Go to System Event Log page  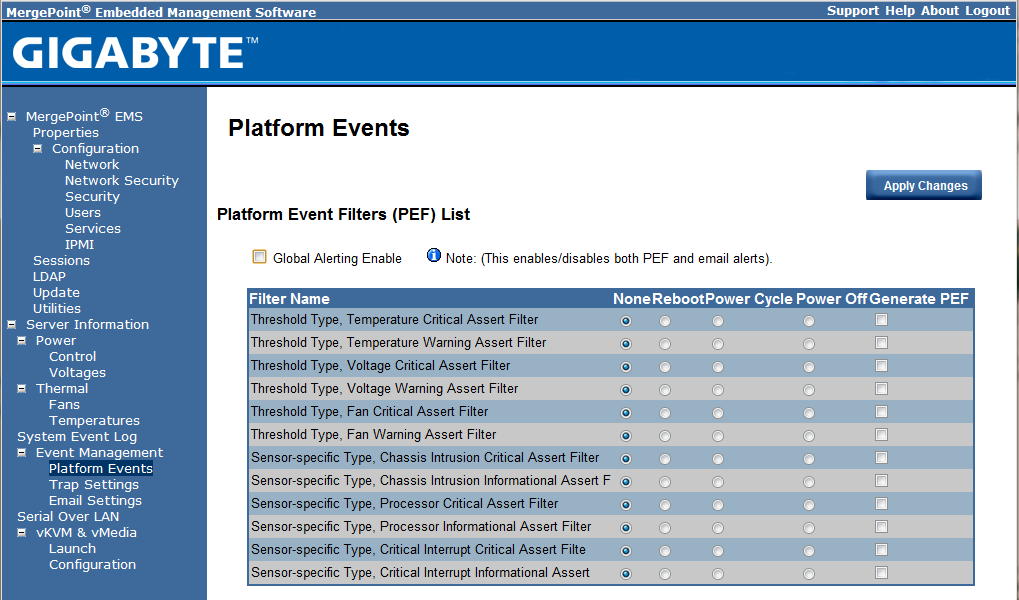(x=77, y=436)
